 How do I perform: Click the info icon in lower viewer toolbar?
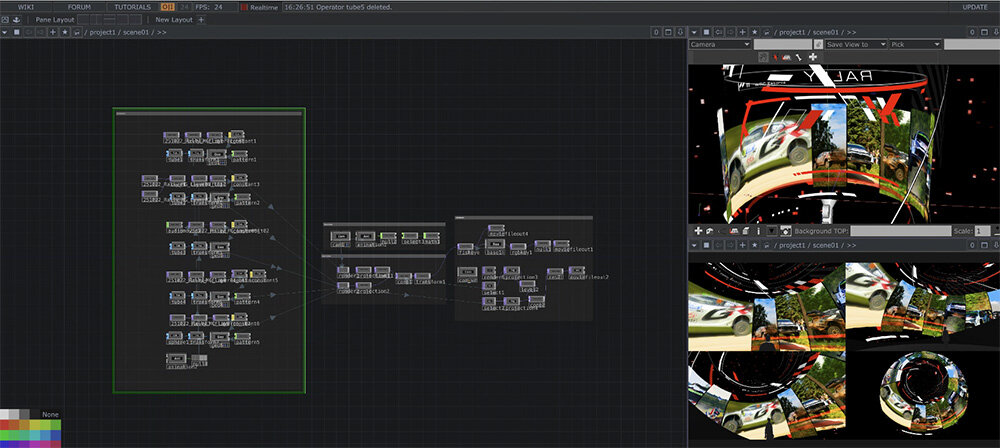click(x=758, y=231)
